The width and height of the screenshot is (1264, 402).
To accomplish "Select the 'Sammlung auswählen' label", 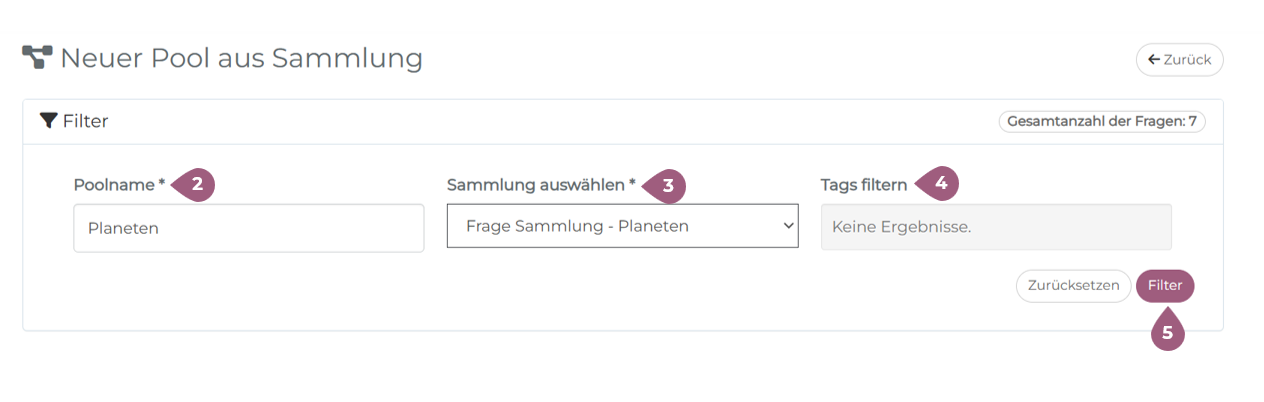I will click(535, 185).
